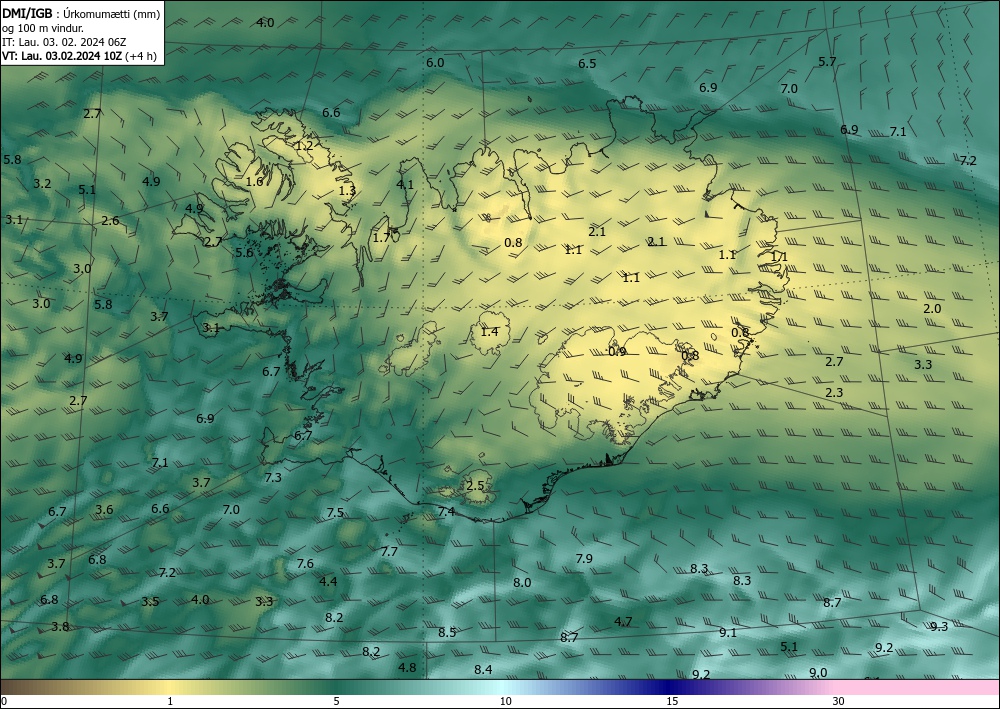Click the '3.8' value label

[x=60, y=626]
